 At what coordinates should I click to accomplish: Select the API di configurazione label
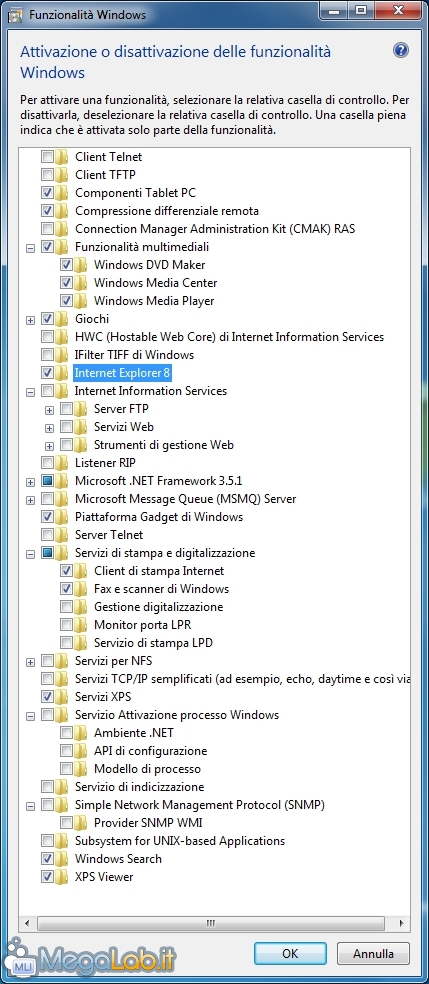(151, 751)
